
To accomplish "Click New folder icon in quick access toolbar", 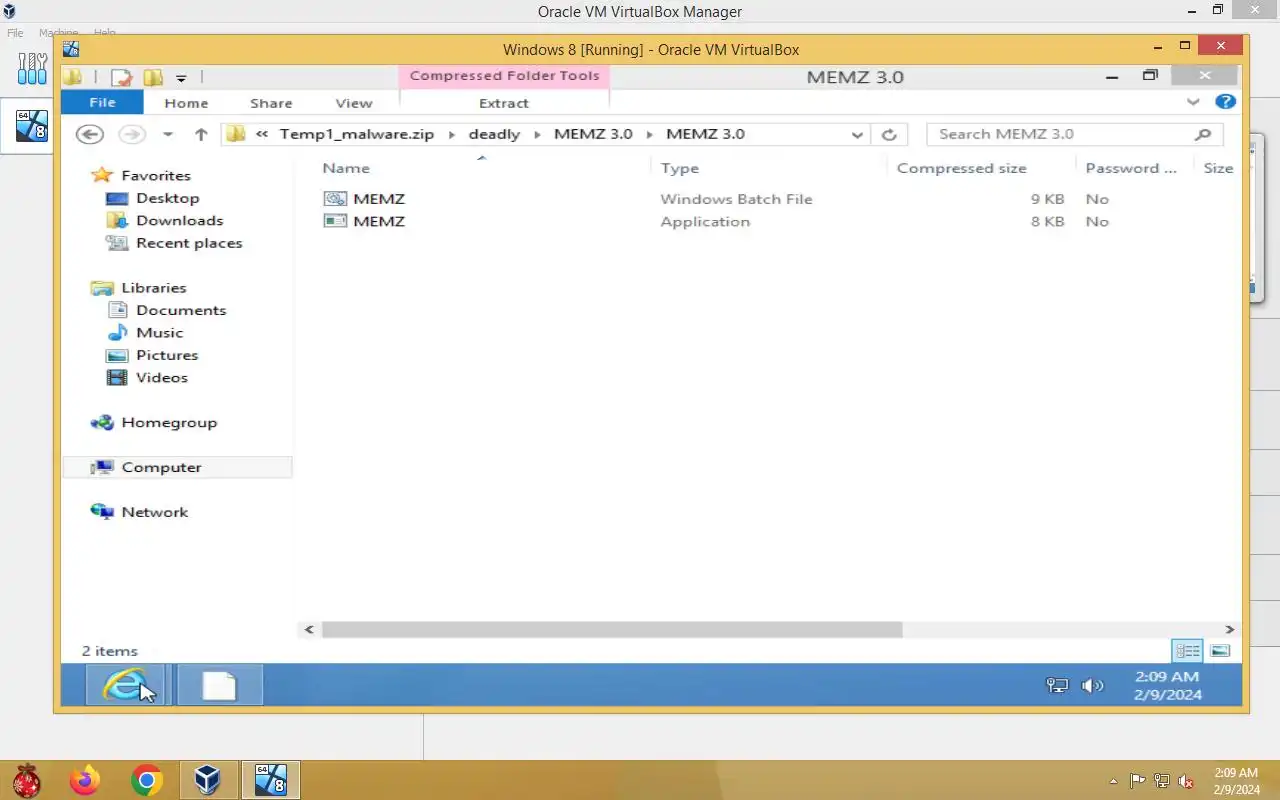I will [x=153, y=77].
